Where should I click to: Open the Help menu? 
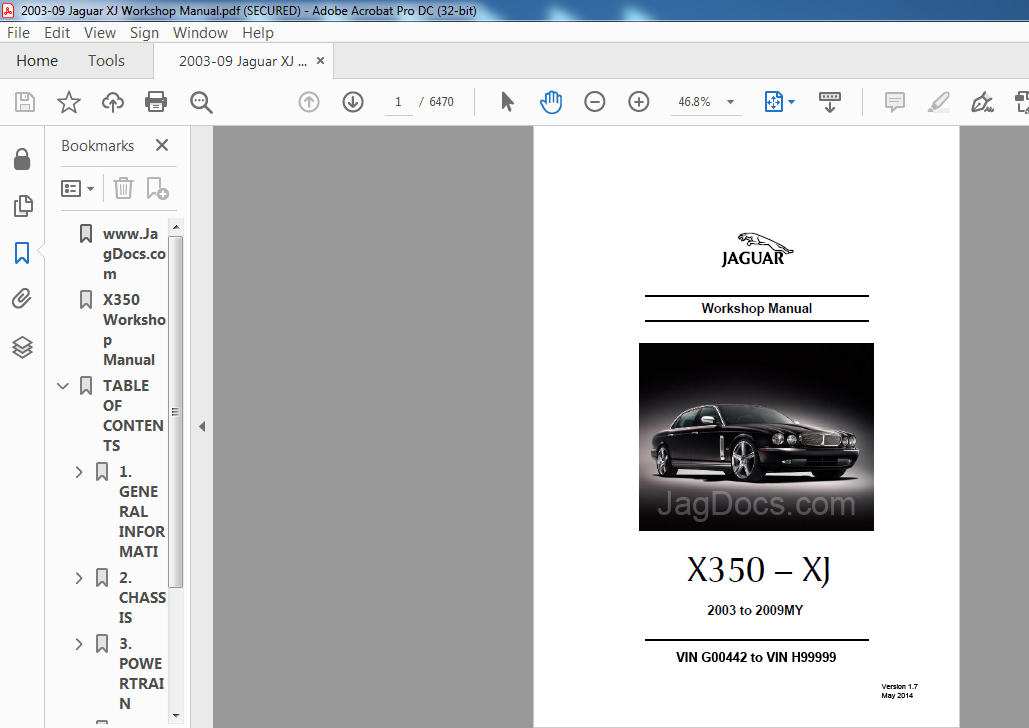258,33
